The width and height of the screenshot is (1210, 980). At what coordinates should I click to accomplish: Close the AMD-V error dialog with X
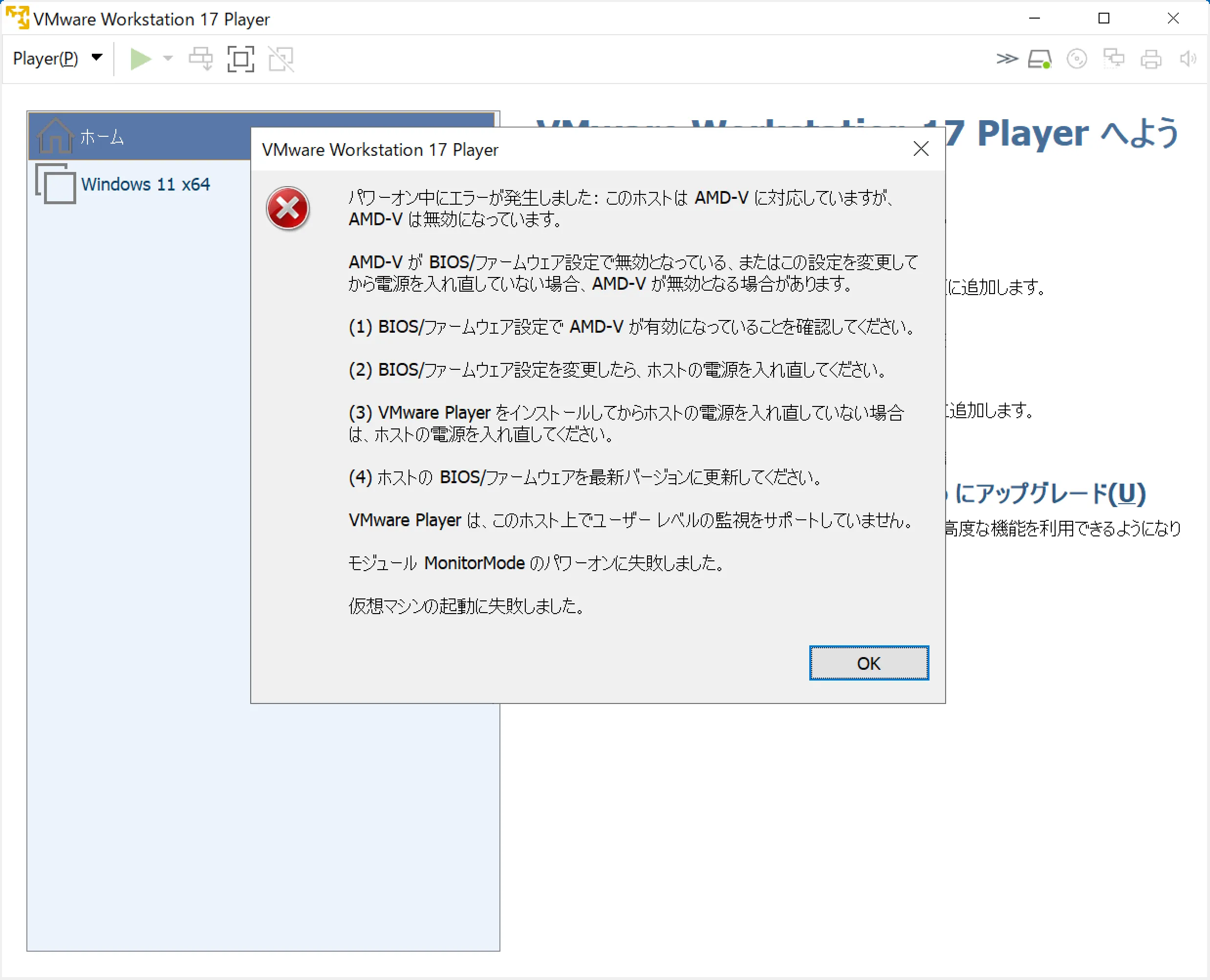coord(921,149)
